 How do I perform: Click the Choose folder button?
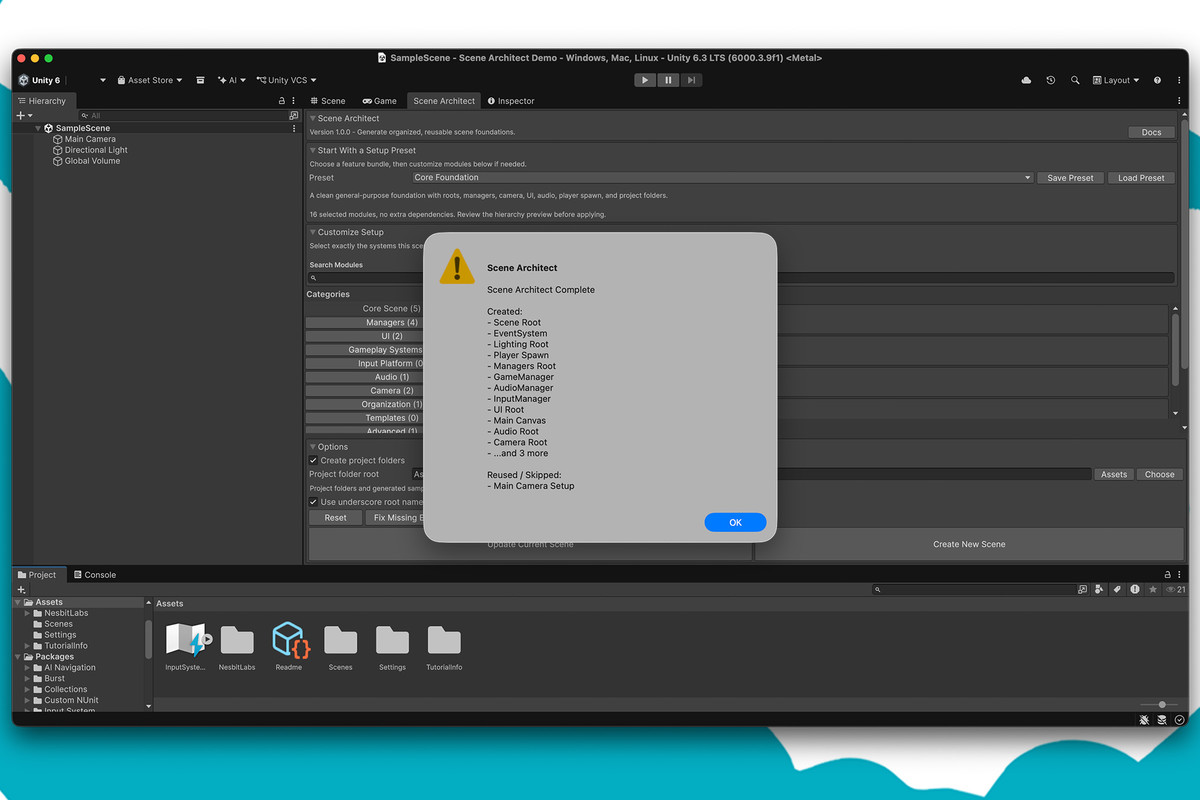pos(1159,474)
